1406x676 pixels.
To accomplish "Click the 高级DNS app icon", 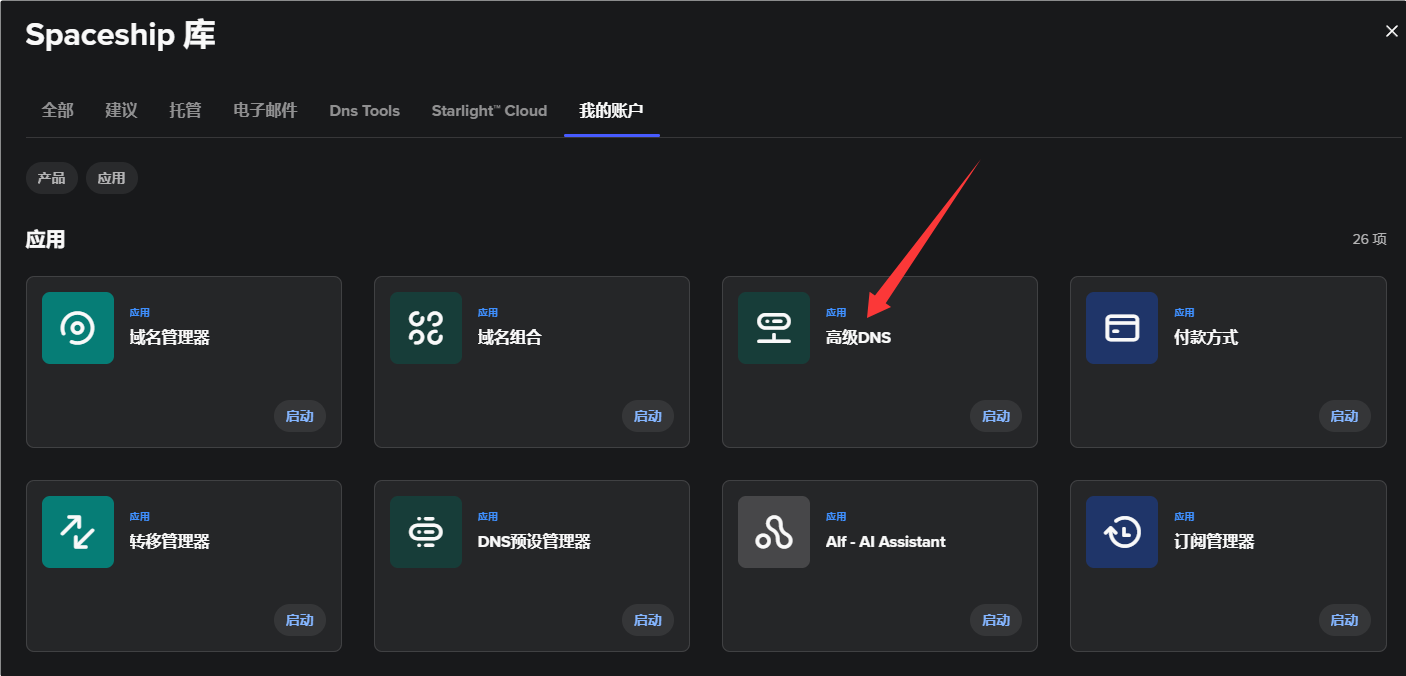I will [774, 328].
